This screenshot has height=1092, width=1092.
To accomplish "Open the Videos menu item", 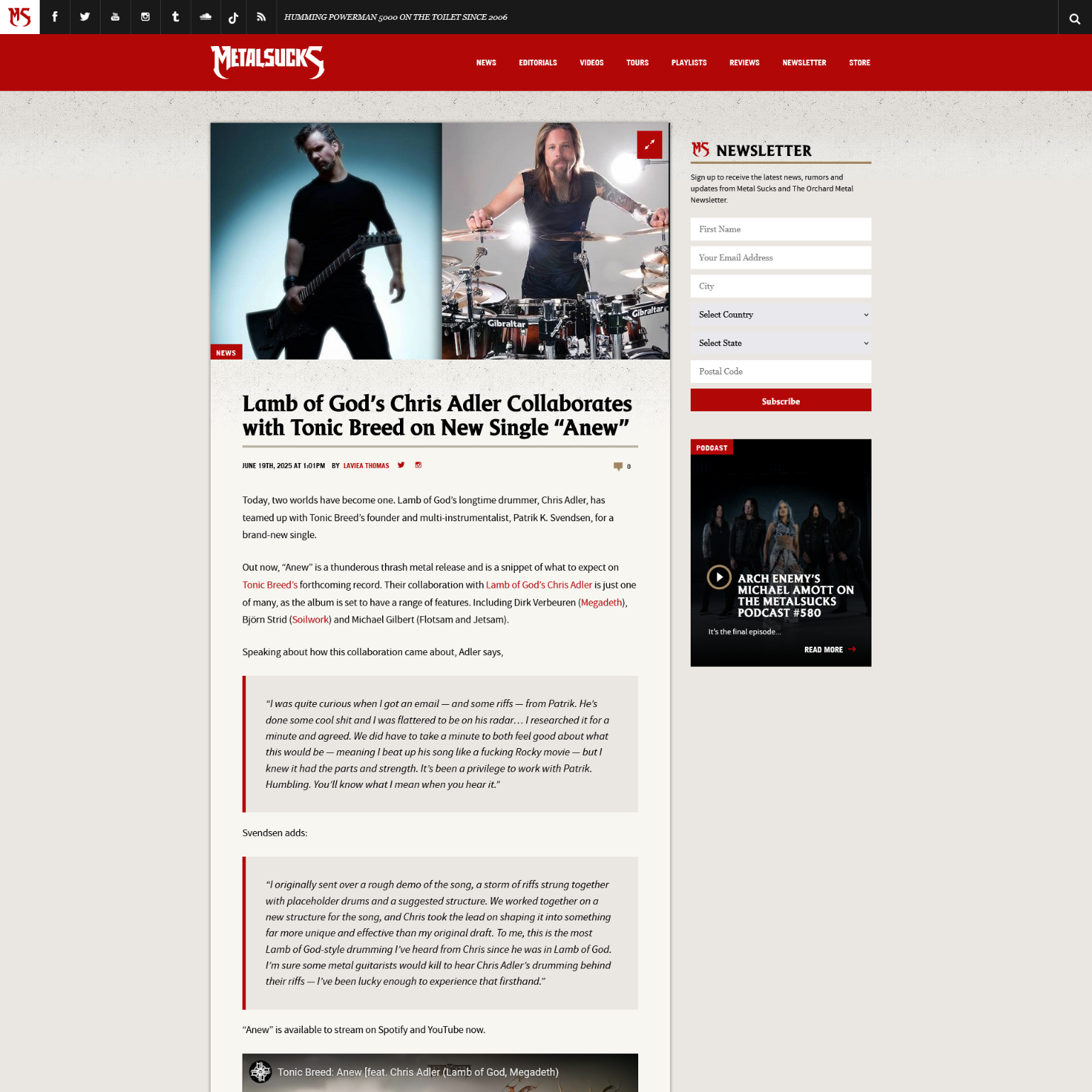I will [x=591, y=62].
